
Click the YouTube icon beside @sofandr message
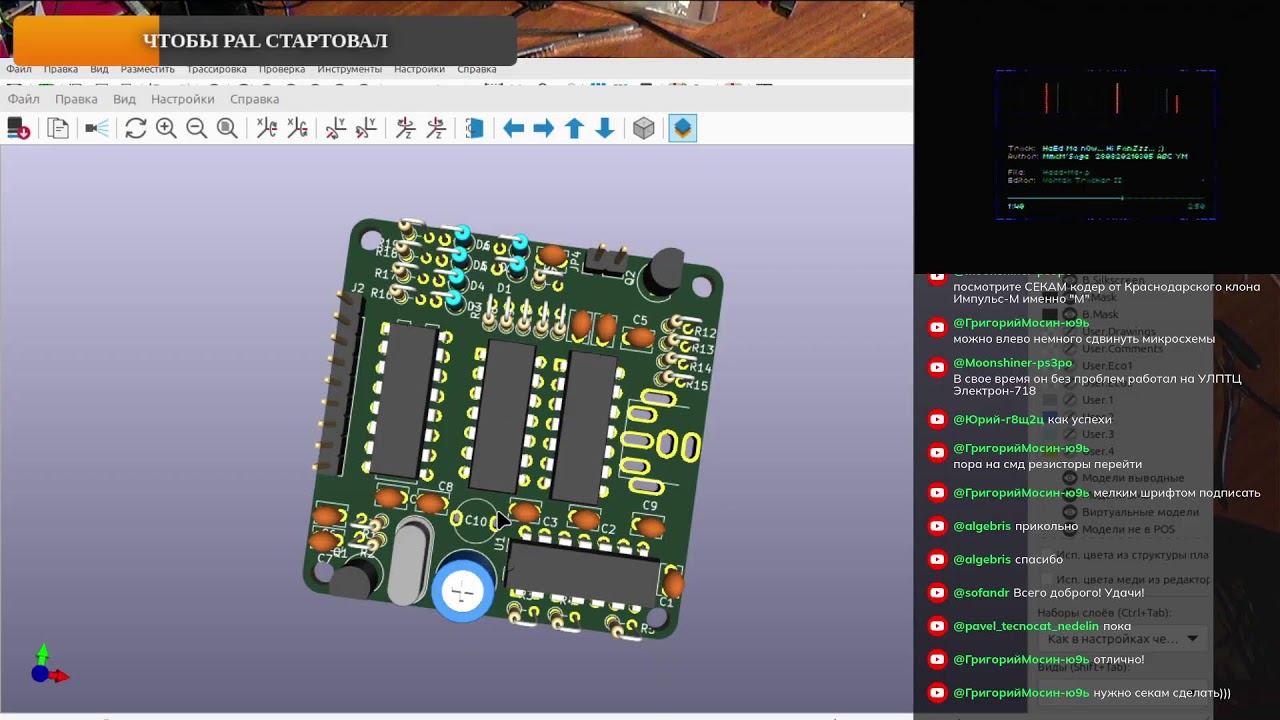pyautogui.click(x=937, y=593)
